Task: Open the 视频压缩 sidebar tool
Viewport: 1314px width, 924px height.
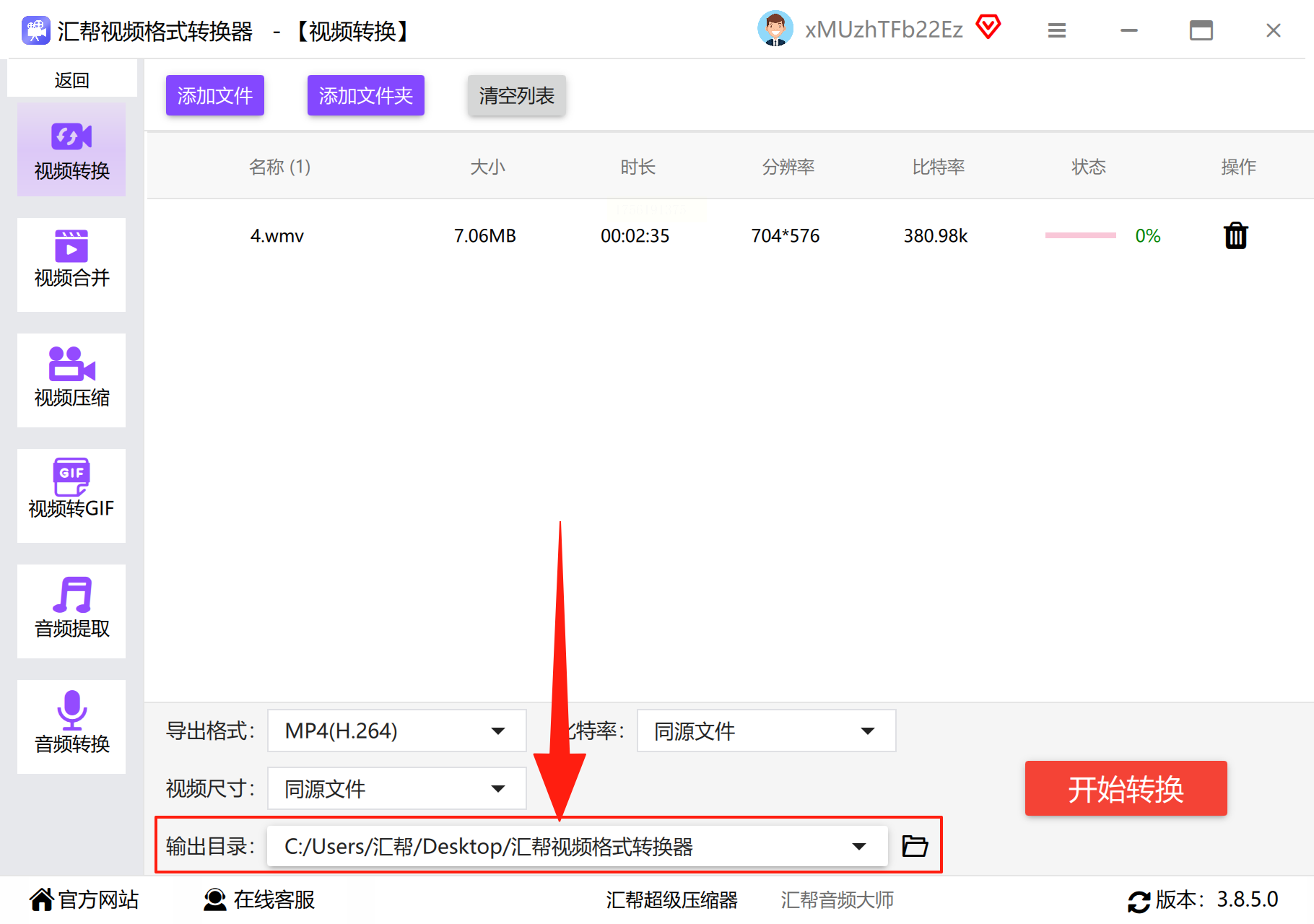Action: click(x=71, y=380)
